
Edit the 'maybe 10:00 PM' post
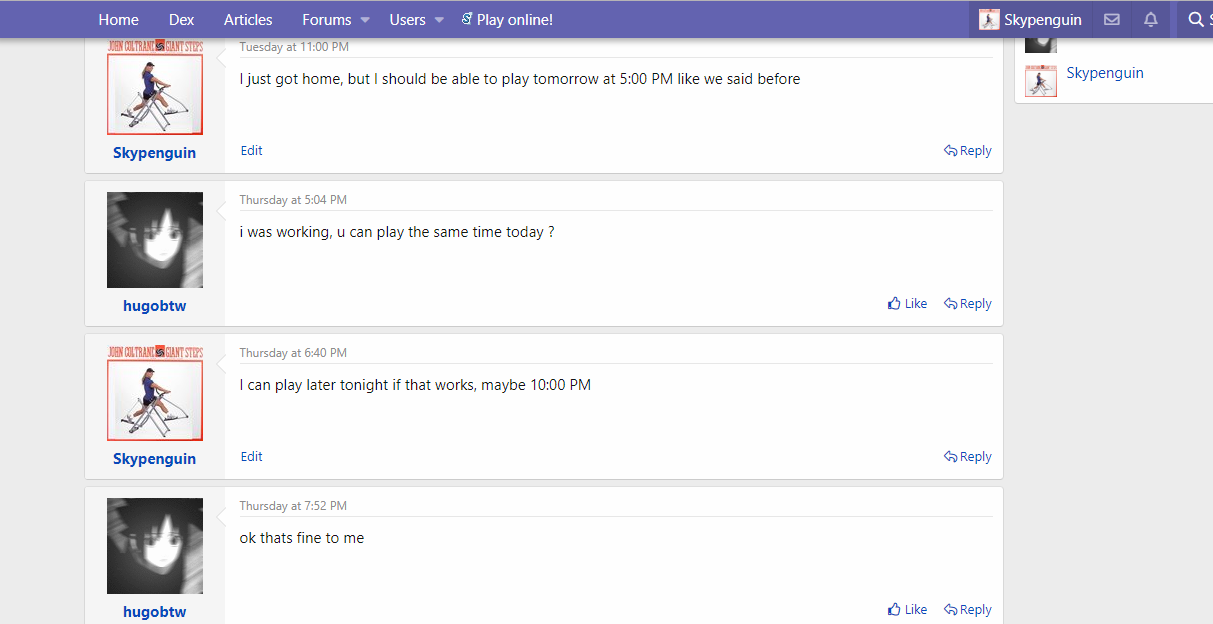click(252, 457)
